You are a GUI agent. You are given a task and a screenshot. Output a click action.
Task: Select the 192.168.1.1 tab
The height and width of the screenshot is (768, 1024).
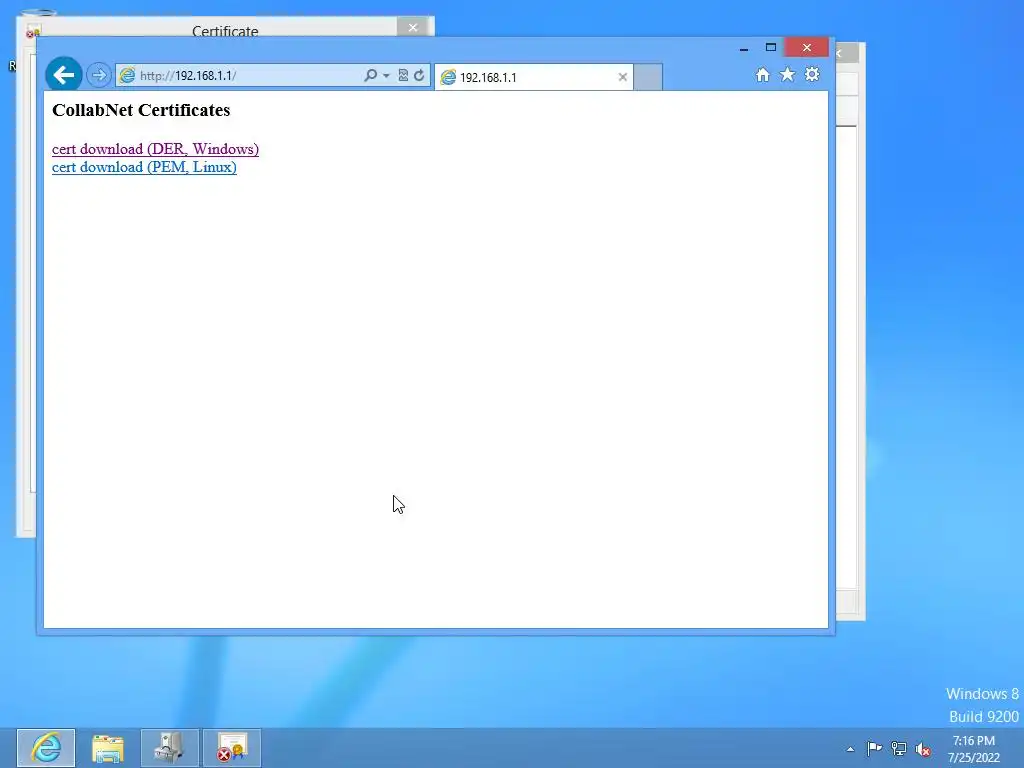coord(534,77)
